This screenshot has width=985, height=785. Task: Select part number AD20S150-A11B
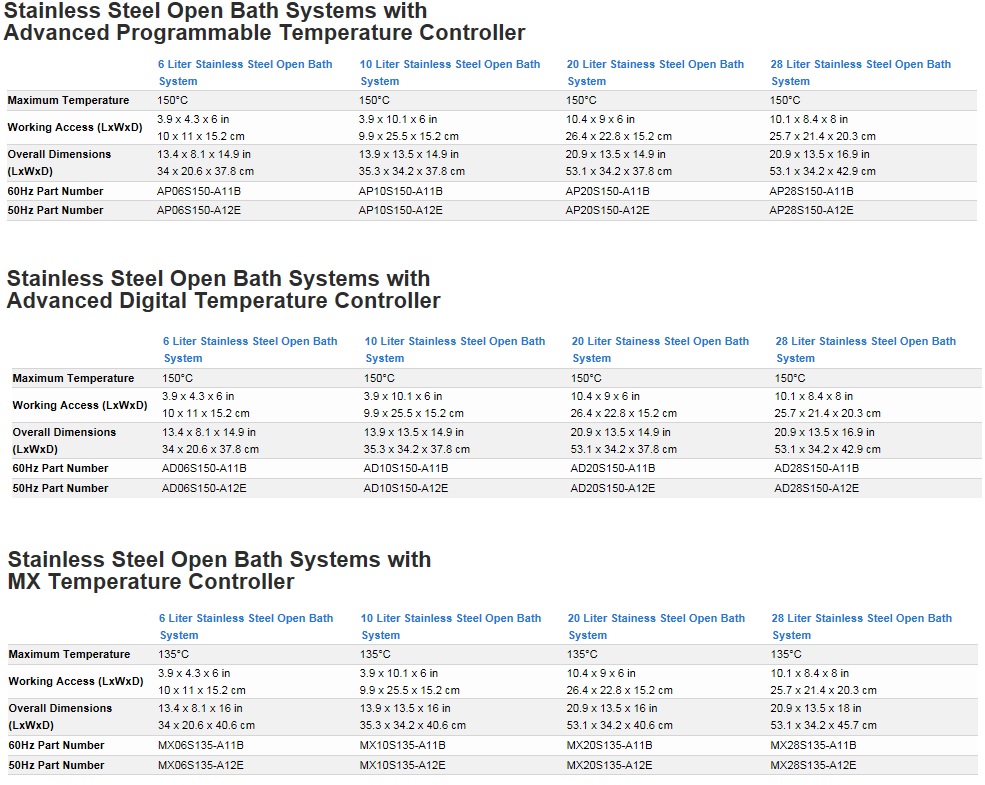612,468
